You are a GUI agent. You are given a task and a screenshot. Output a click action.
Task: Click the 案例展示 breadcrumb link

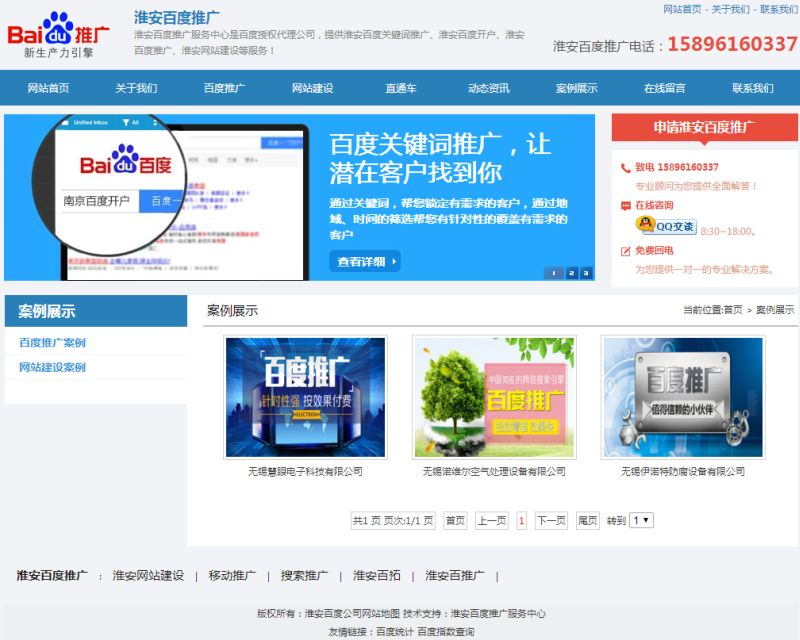(775, 310)
